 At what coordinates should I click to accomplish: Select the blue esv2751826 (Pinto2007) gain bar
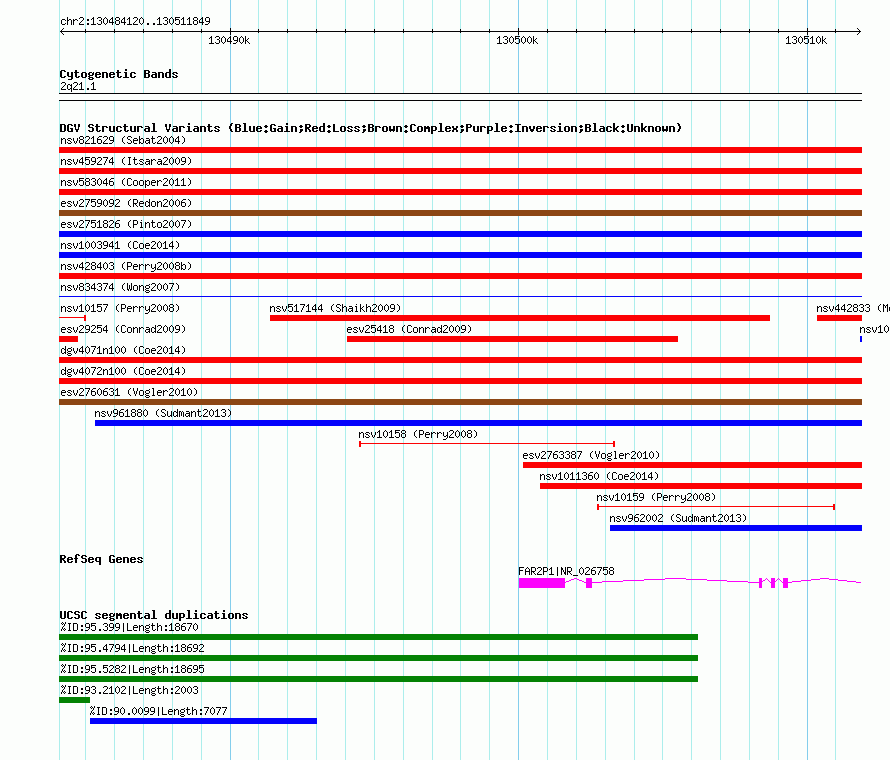(x=460, y=234)
